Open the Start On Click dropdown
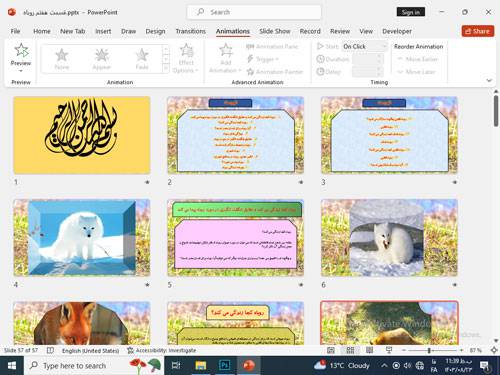The height and width of the screenshot is (375, 500). pyautogui.click(x=365, y=46)
